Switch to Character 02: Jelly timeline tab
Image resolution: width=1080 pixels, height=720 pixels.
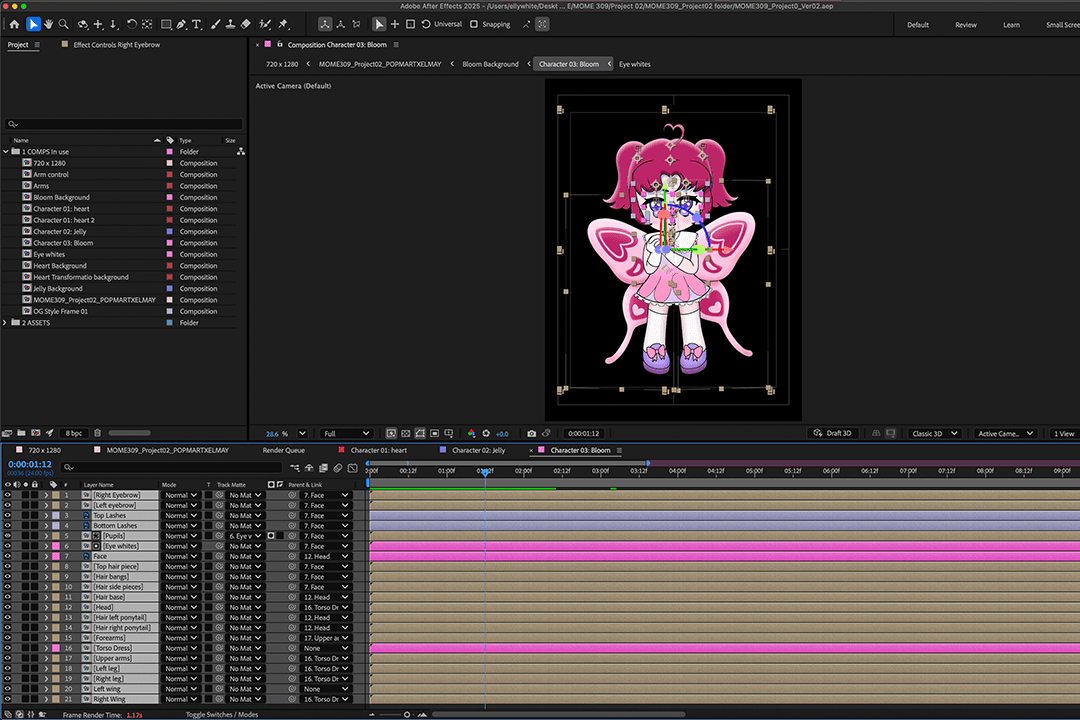pyautogui.click(x=478, y=450)
